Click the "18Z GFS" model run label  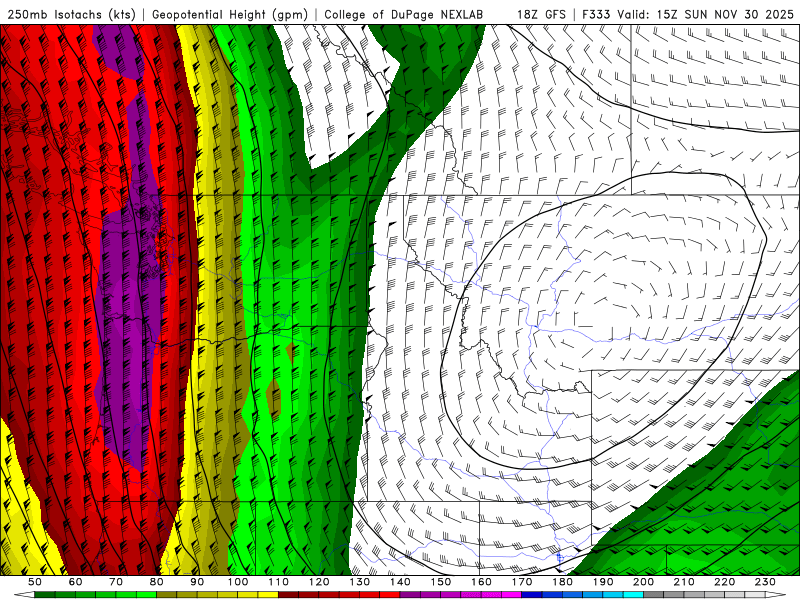[x=541, y=14]
